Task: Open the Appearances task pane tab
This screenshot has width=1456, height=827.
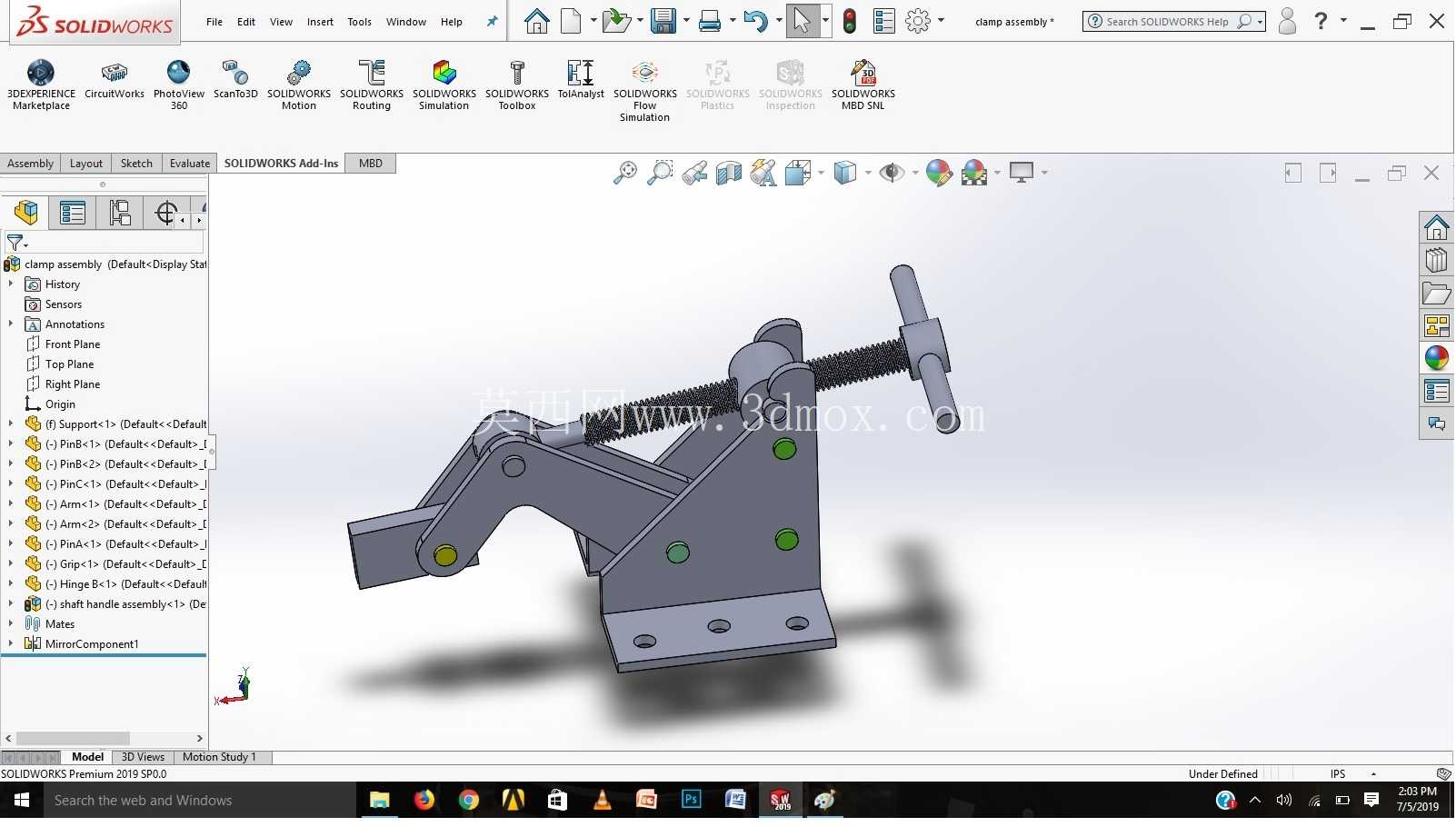Action: (1437, 358)
